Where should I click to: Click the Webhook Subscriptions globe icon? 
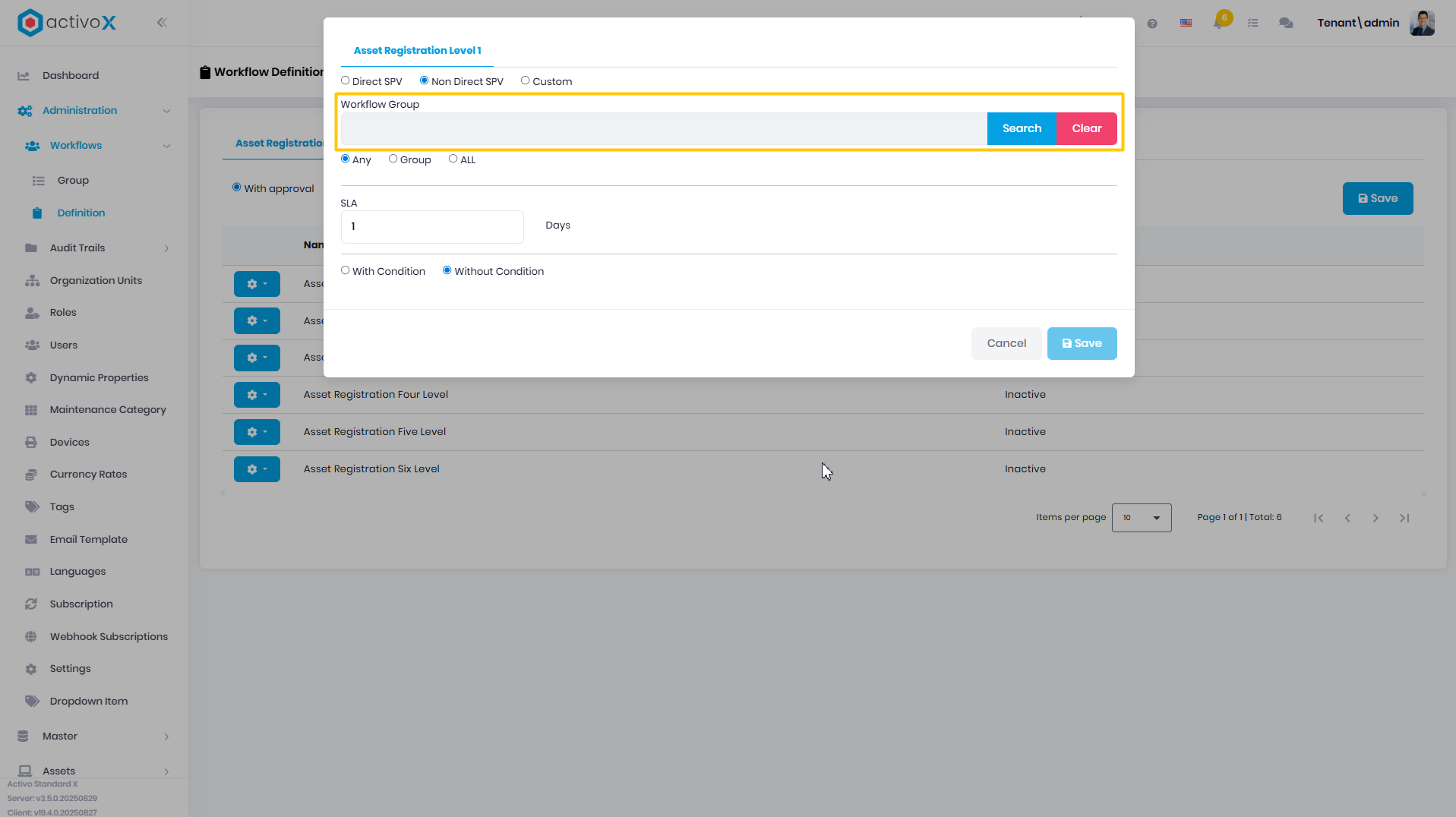31,636
